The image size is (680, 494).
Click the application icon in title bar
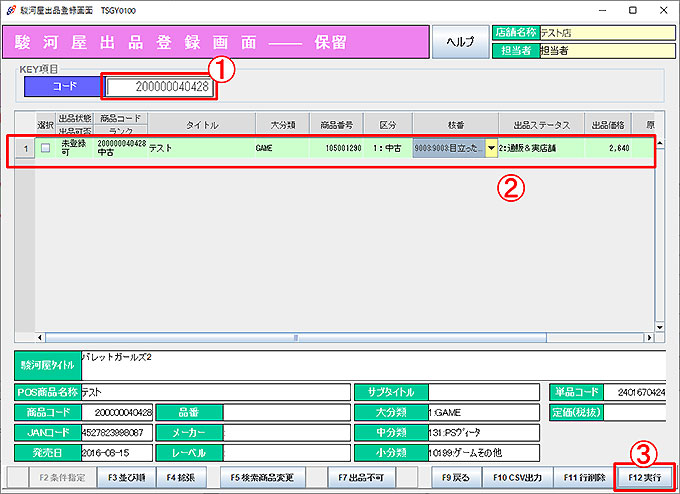(x=11, y=9)
